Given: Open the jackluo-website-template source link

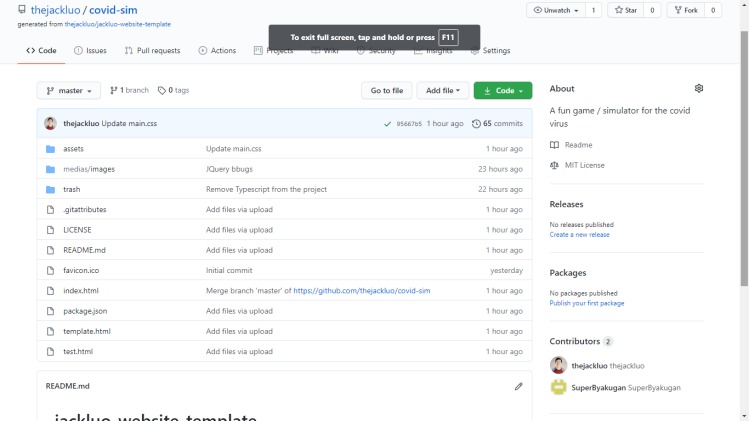Looking at the screenshot, I should (118, 24).
